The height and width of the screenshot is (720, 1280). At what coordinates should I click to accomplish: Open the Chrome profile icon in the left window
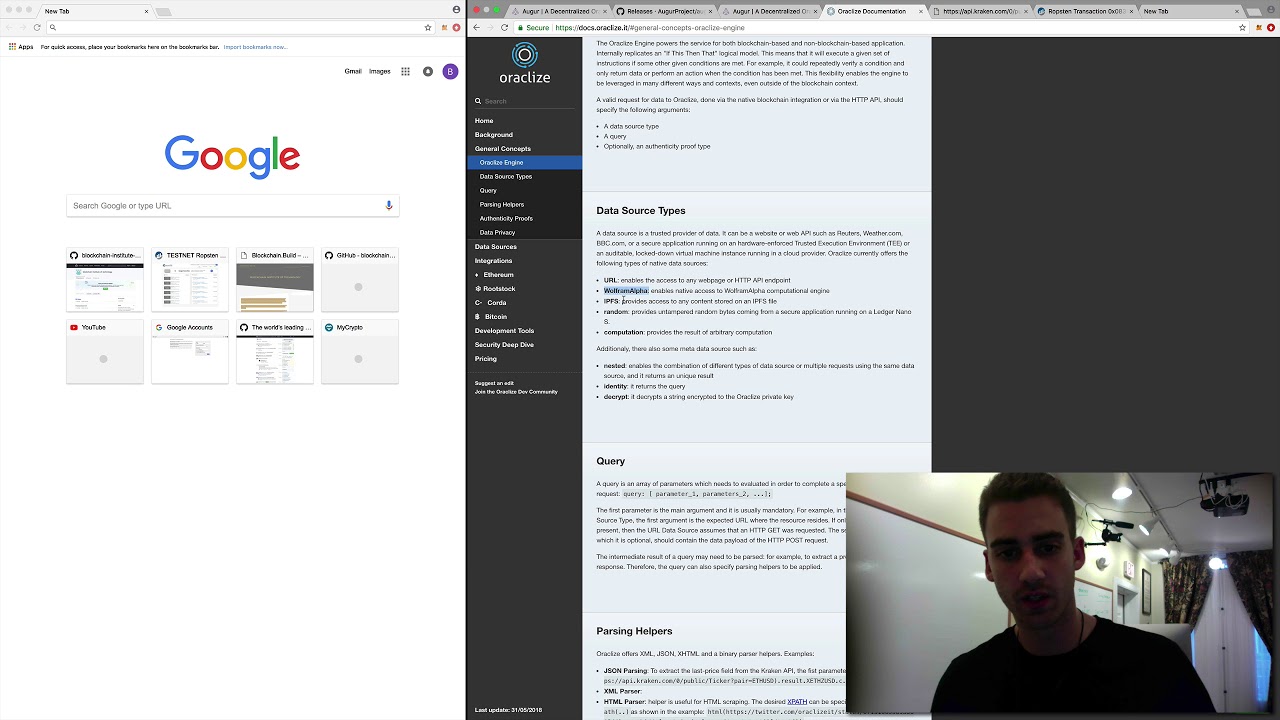pyautogui.click(x=457, y=10)
